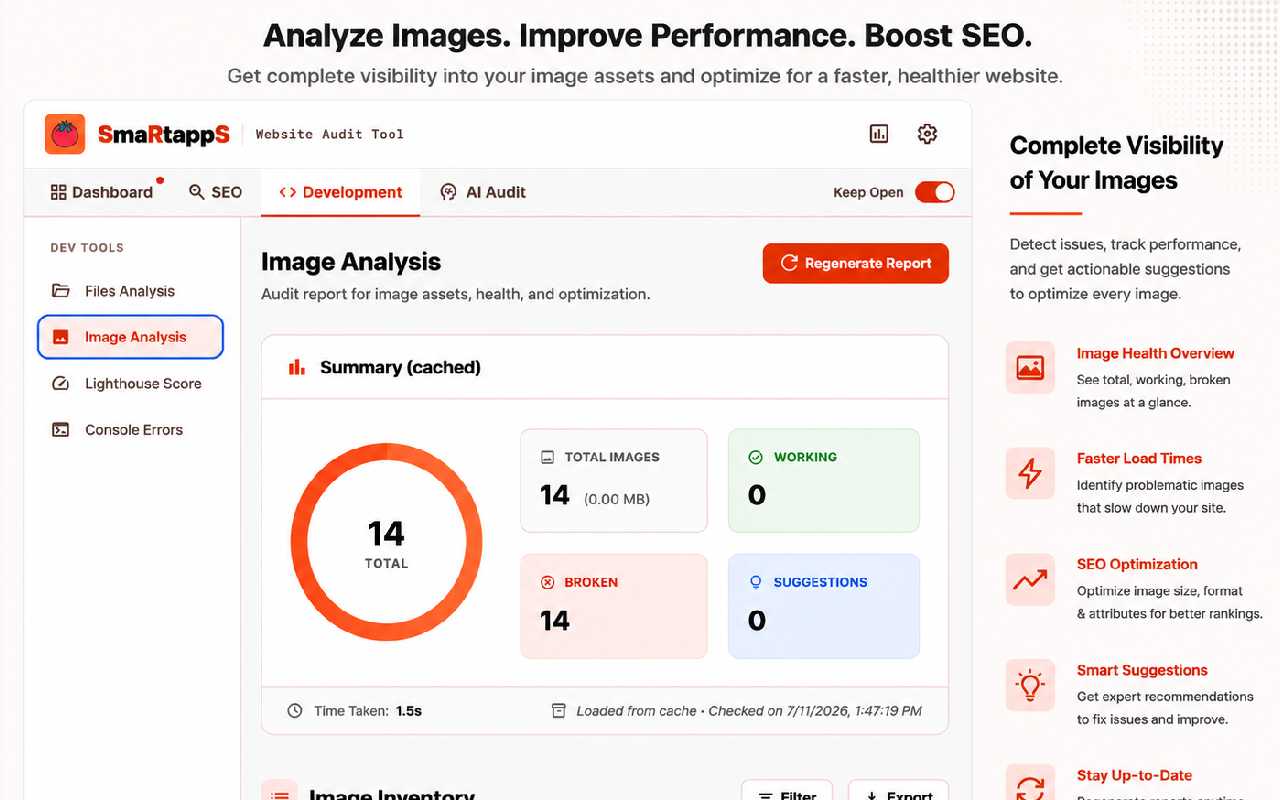Open Console Errors sidebar item
Image resolution: width=1280 pixels, height=800 pixels.
pyautogui.click(x=130, y=430)
